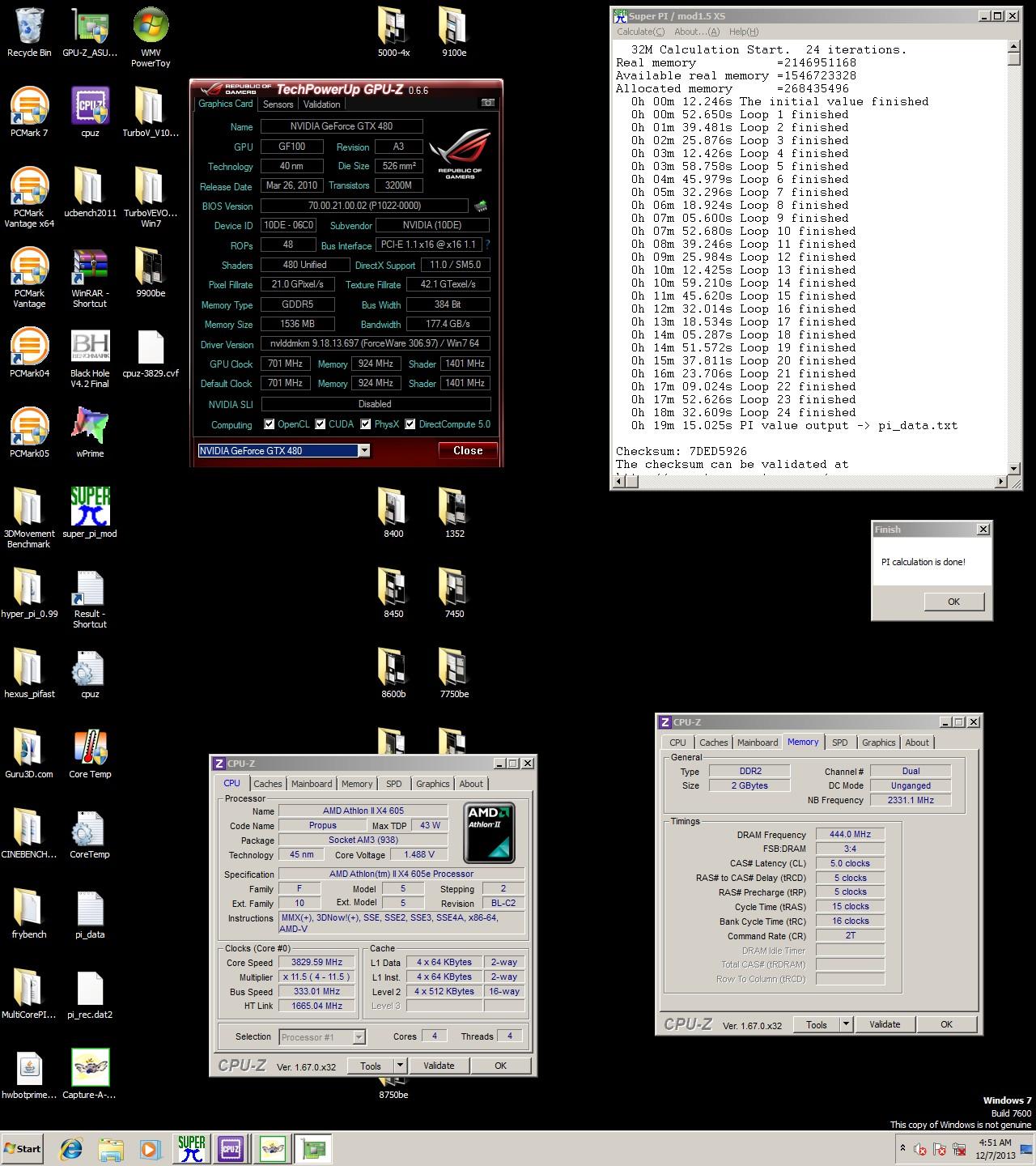The height and width of the screenshot is (1166, 1036).
Task: Open the Guru3D.com folder icon
Action: 29,754
